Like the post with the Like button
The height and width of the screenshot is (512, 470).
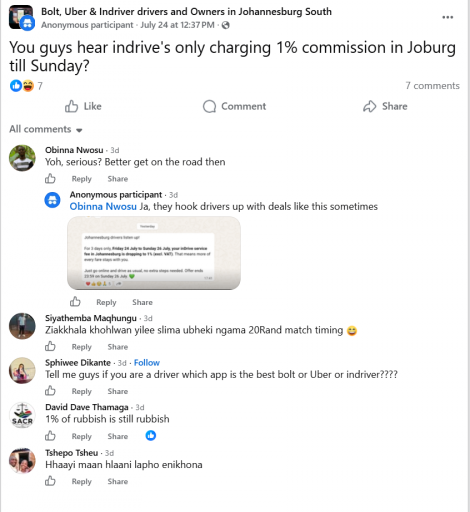tap(83, 106)
